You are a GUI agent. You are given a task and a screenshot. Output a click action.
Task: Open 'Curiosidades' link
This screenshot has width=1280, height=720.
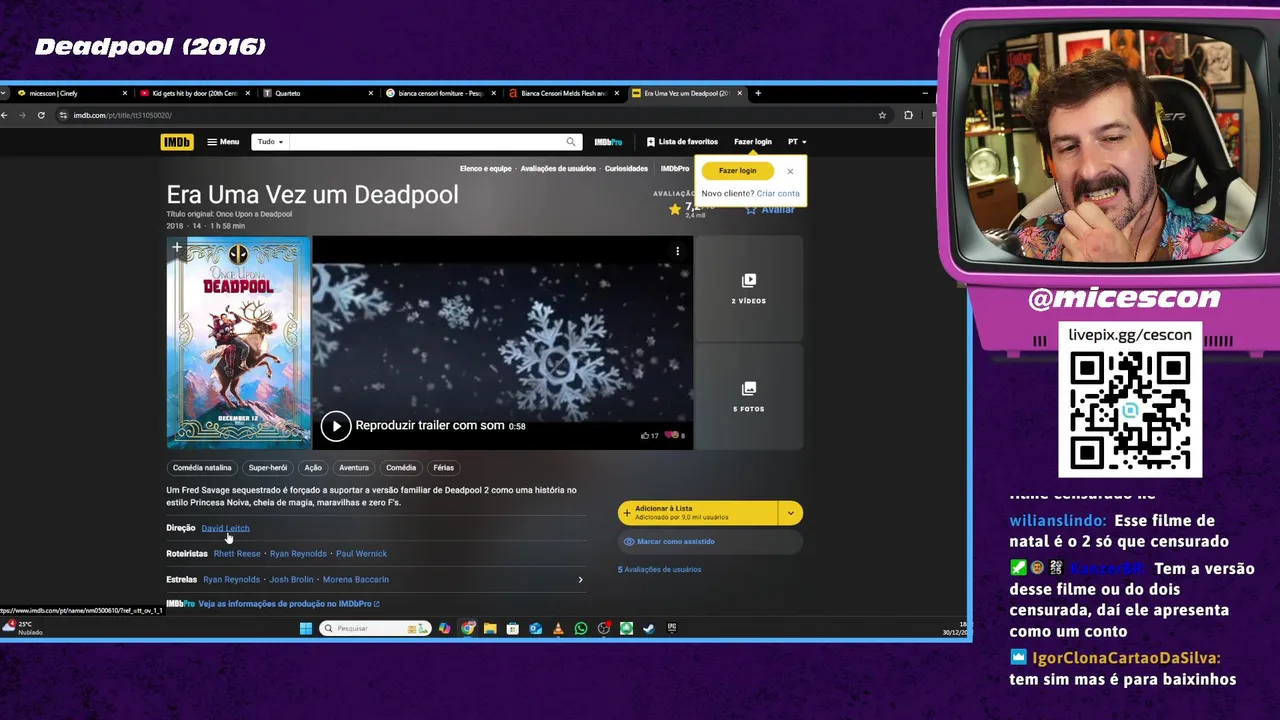pos(626,169)
